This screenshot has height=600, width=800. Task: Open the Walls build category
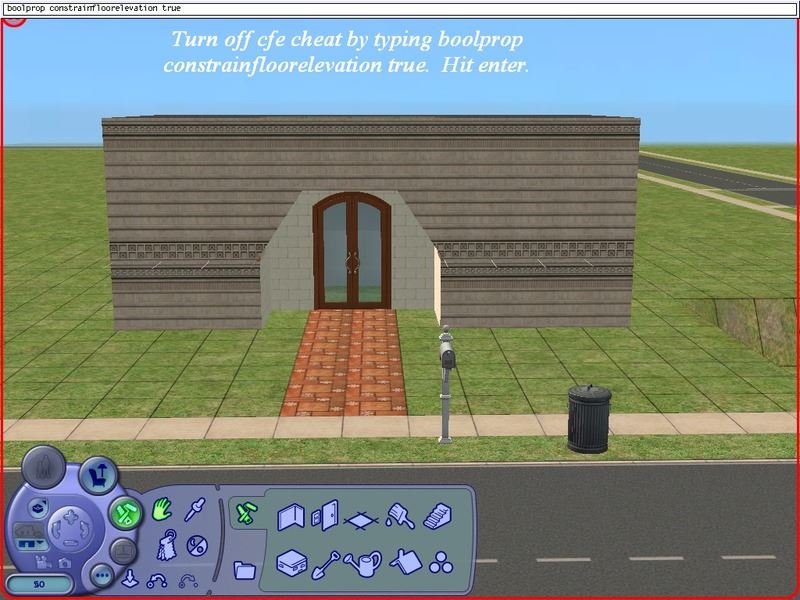click(291, 517)
